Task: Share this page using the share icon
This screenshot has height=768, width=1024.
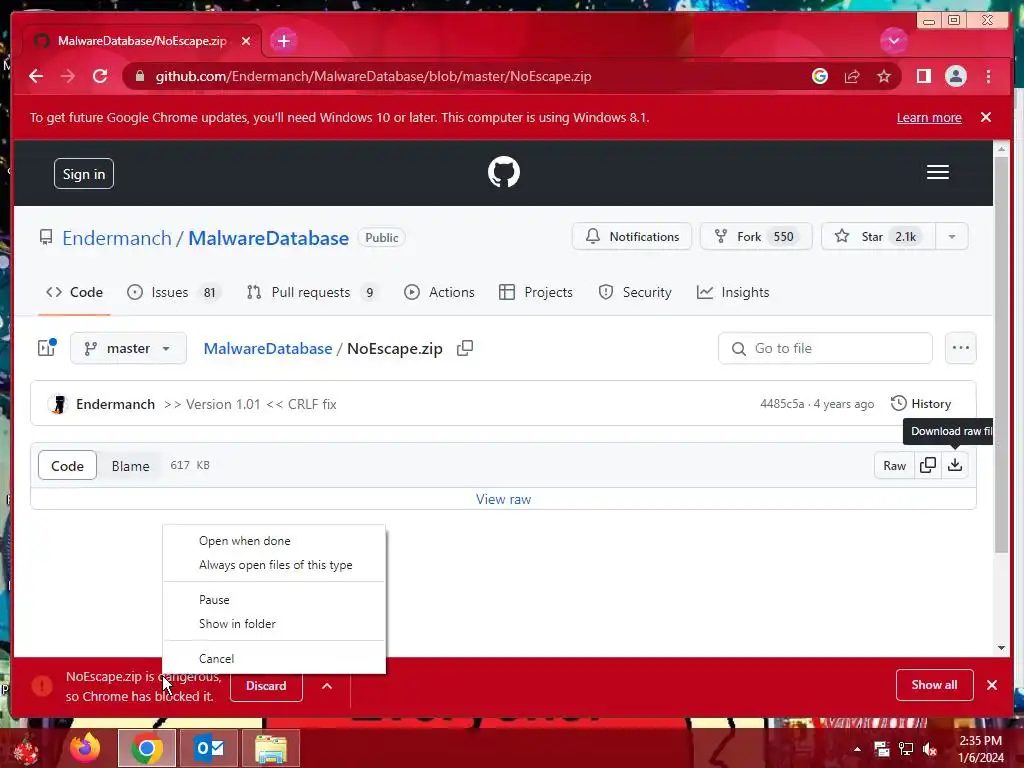Action: [x=852, y=76]
